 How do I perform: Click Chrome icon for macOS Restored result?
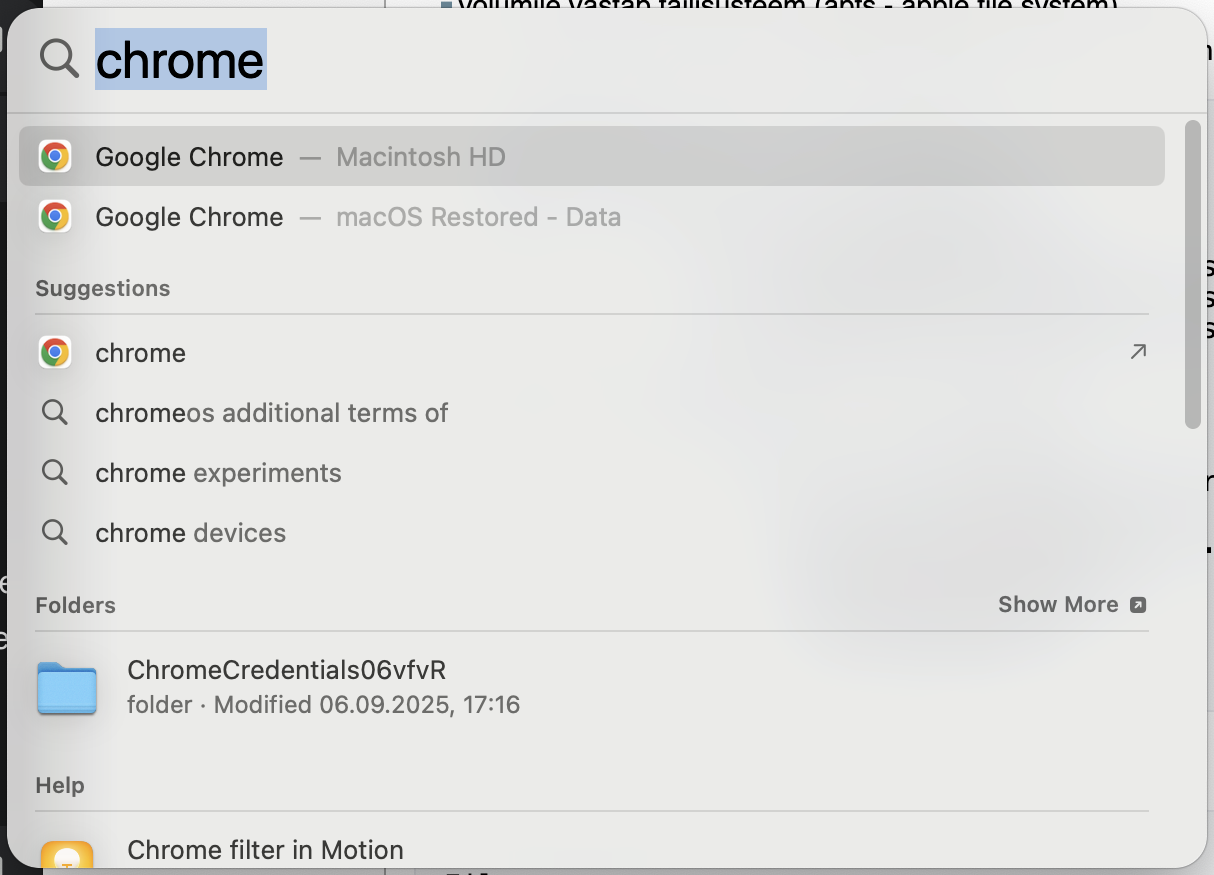coord(55,217)
